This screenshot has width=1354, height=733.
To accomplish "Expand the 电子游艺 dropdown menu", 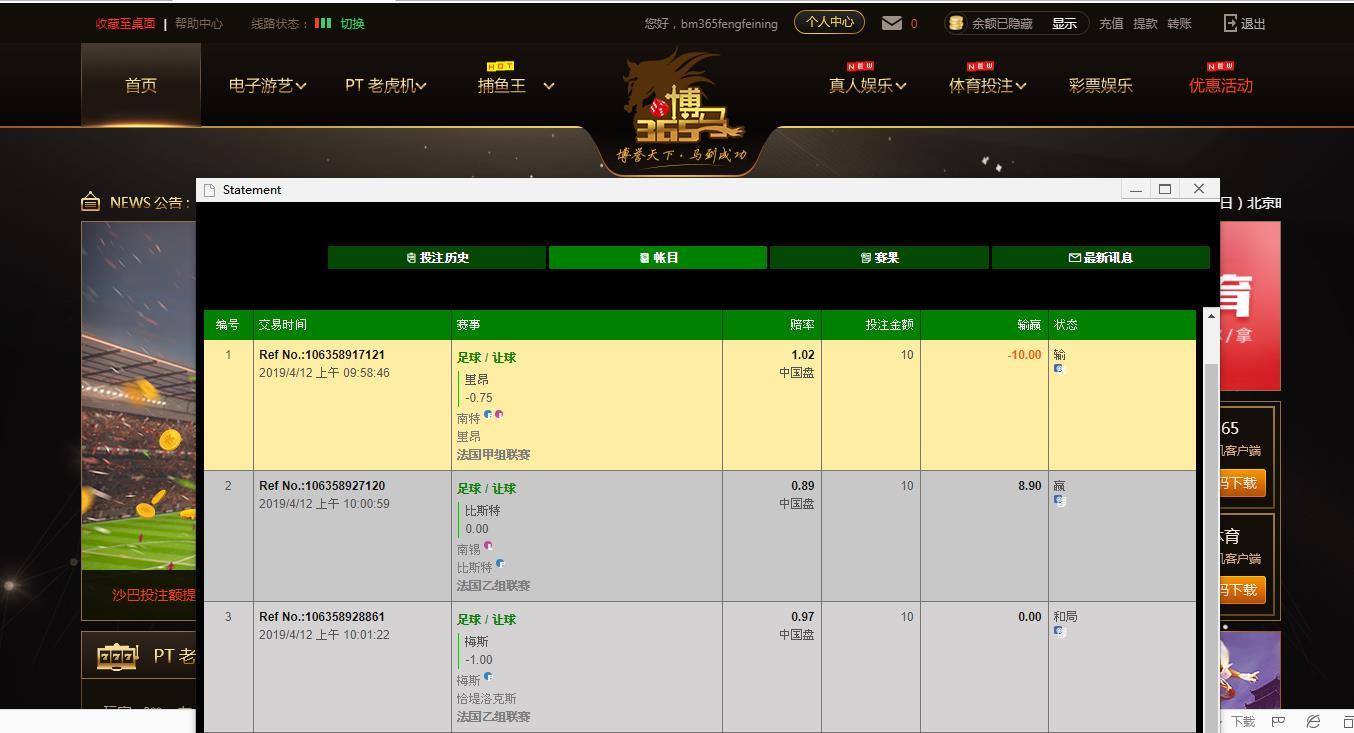I will pos(301,86).
